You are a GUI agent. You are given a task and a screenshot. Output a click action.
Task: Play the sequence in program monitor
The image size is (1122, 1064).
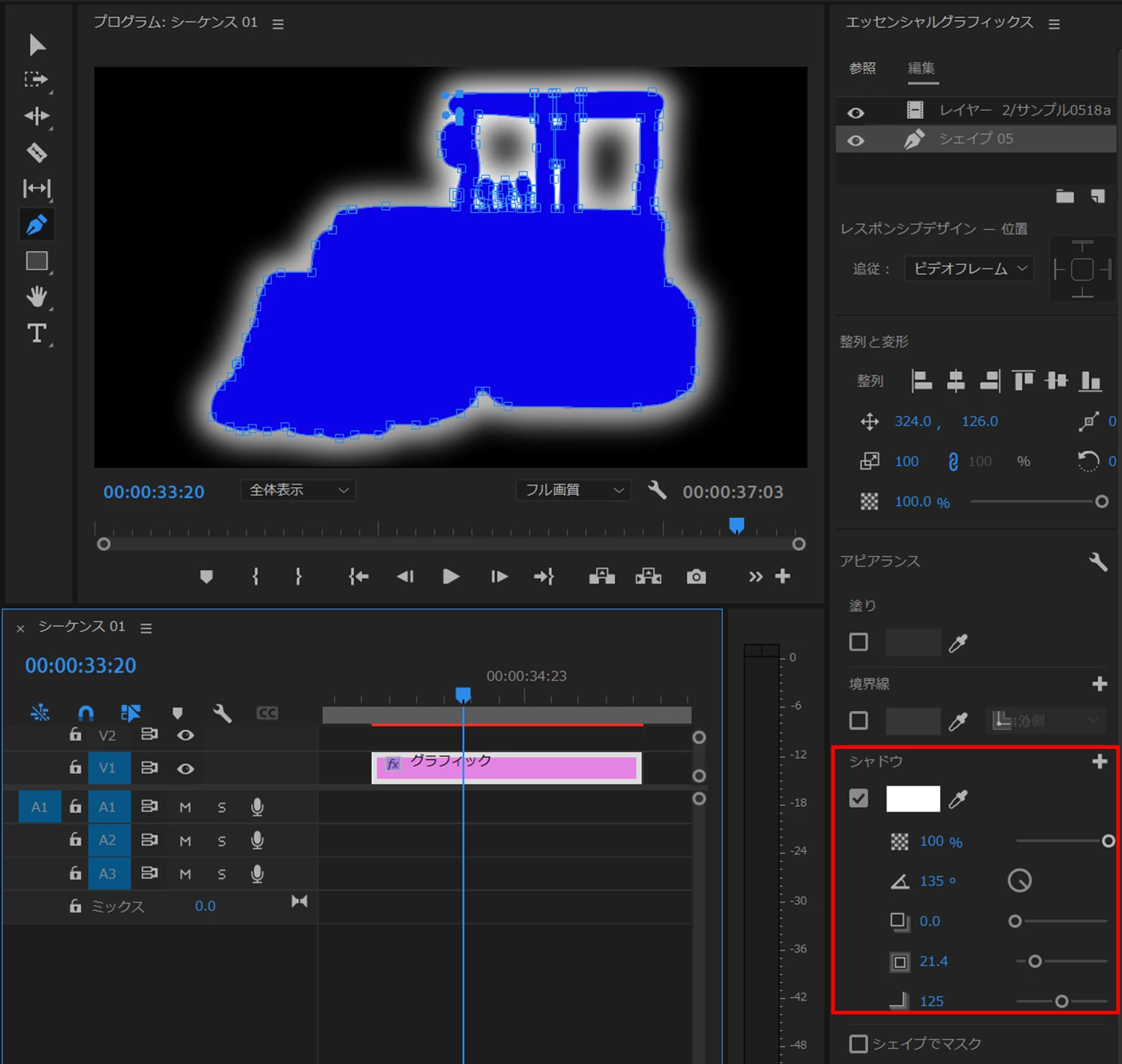451,576
